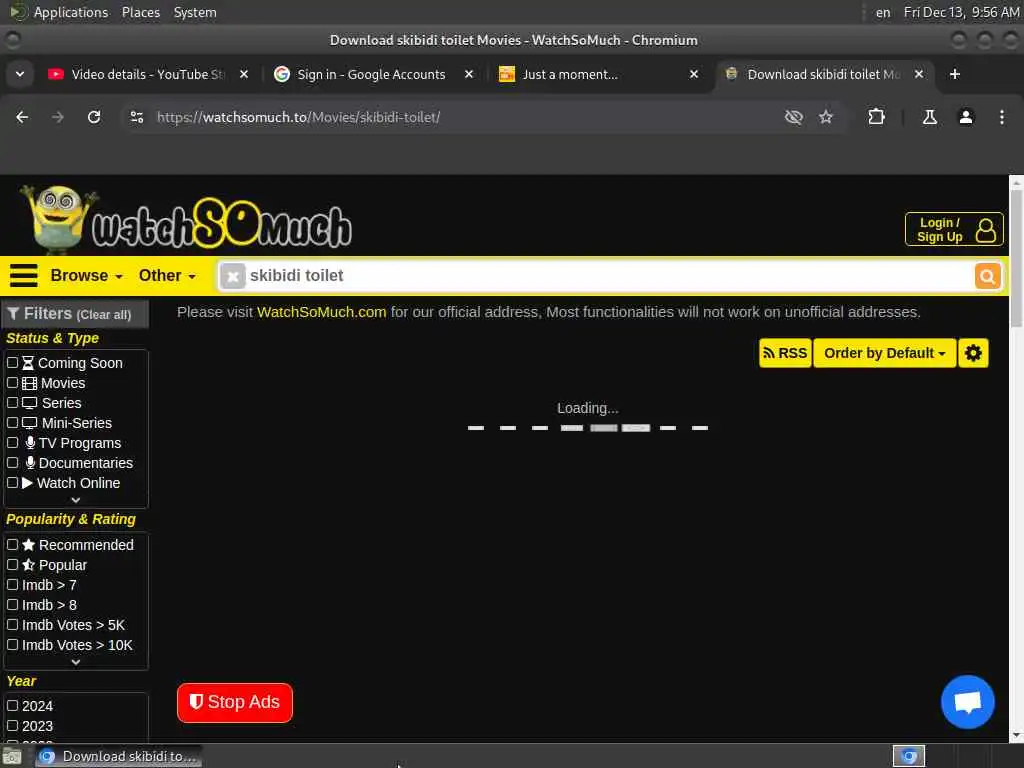Open the tab search dropdown arrow
Screen dimensions: 1024x768
tap(20, 74)
